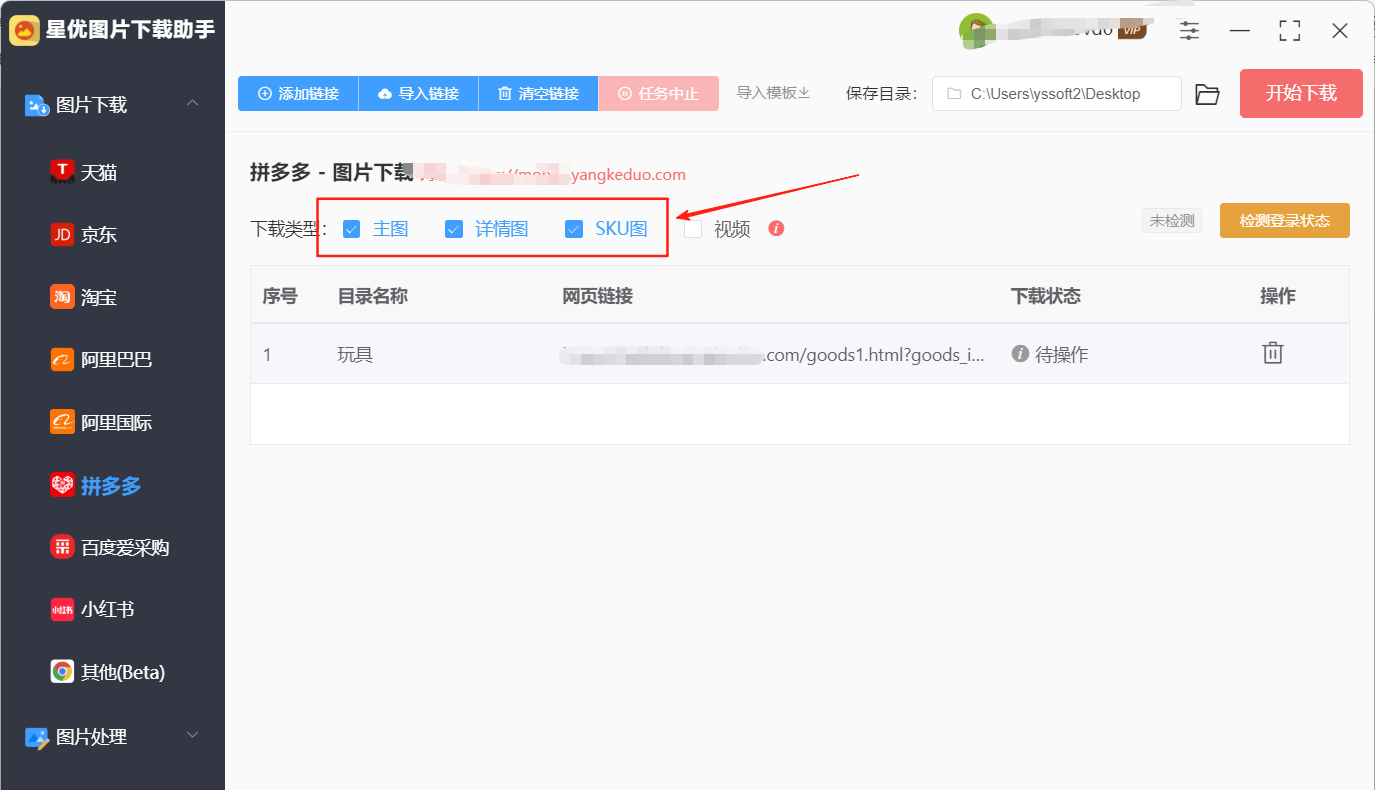This screenshot has height=790, width=1375.
Task: Click the 小红书 icon
Action: [62, 609]
